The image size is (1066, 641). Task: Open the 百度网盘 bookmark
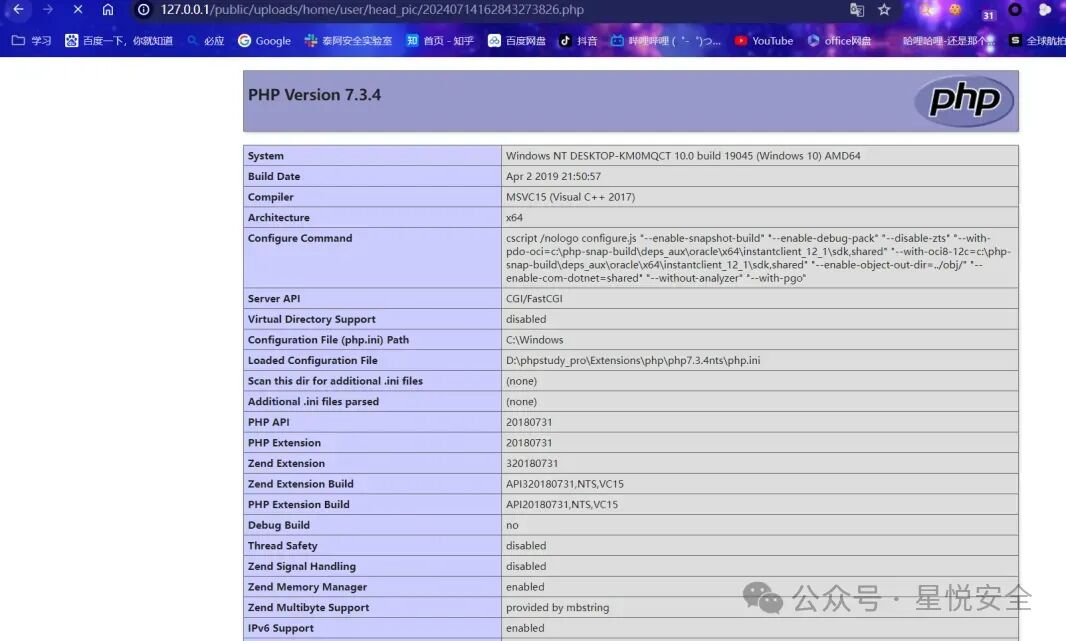[517, 41]
